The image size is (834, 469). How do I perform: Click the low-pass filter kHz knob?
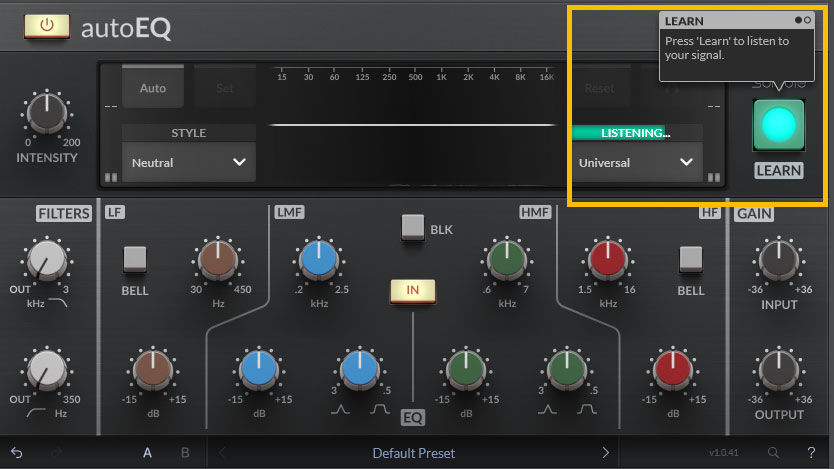tap(47, 259)
